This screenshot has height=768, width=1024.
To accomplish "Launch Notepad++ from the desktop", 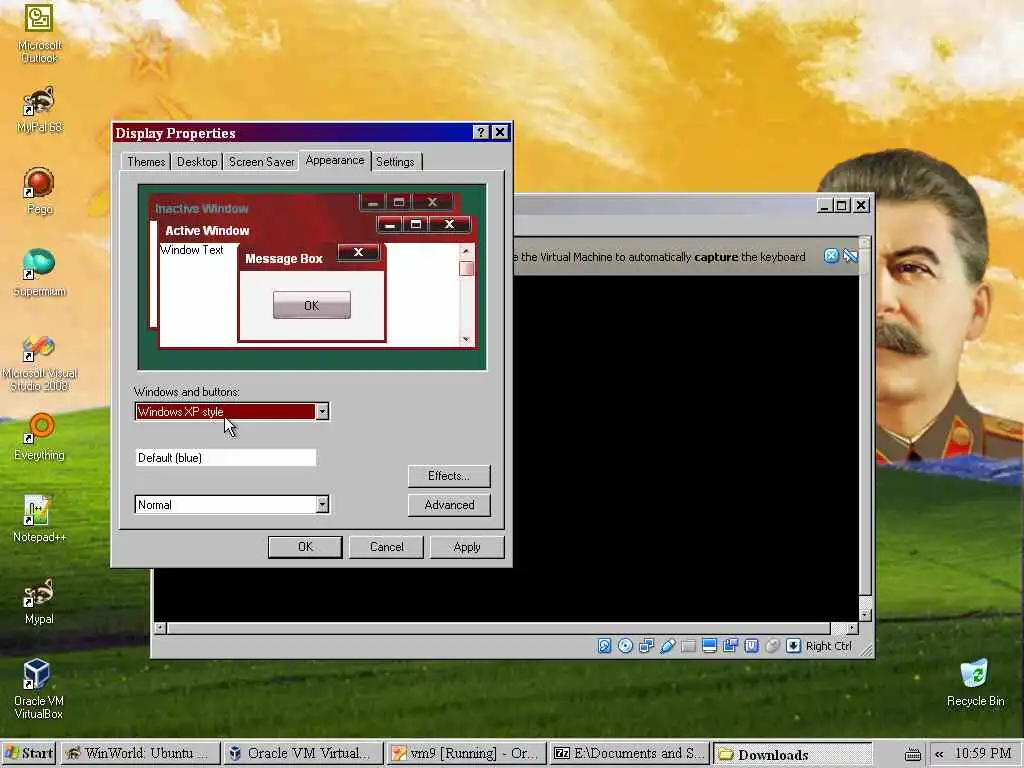I will point(39,519).
